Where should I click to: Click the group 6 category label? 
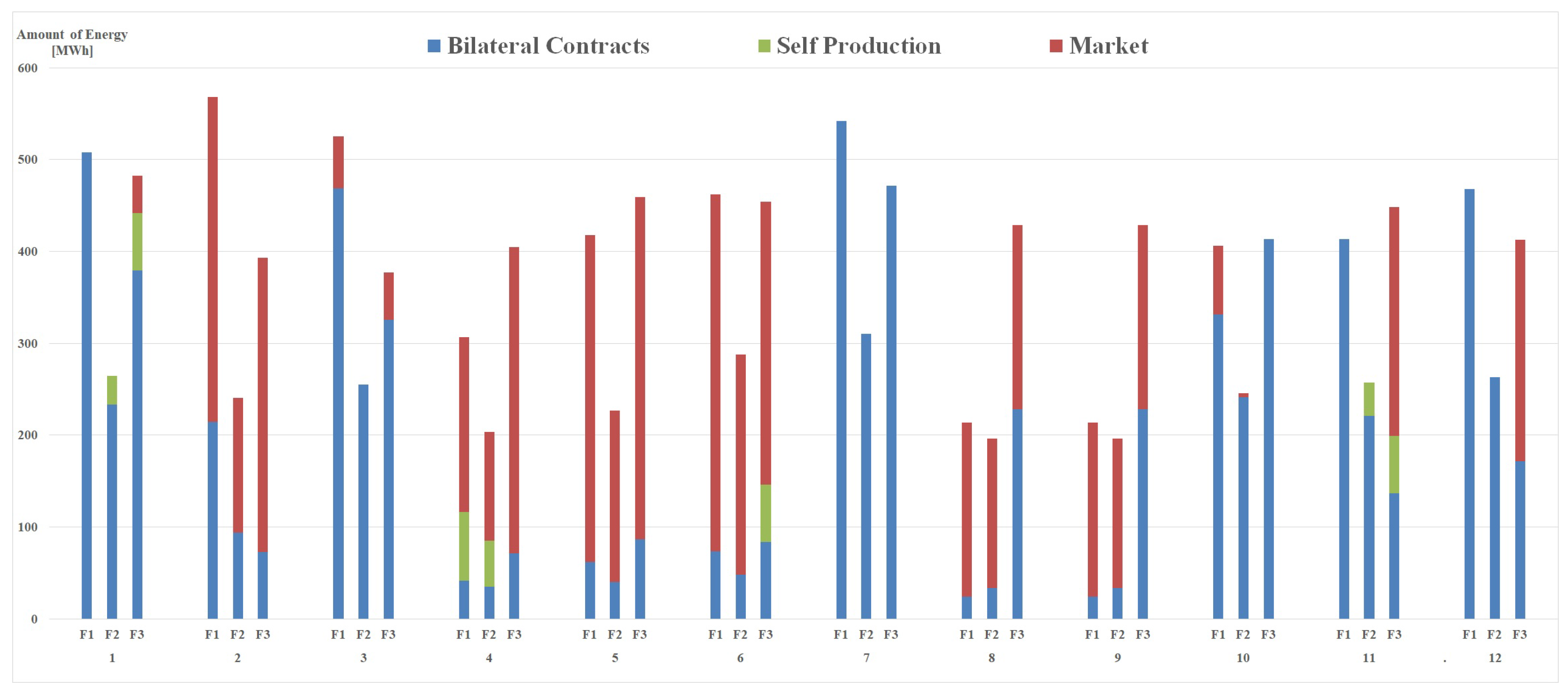[x=740, y=658]
